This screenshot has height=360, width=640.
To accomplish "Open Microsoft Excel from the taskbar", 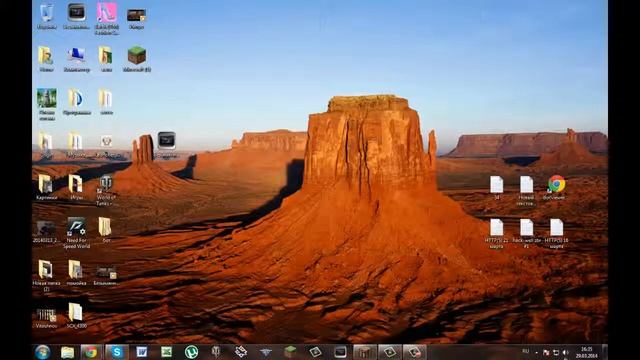I will pyautogui.click(x=166, y=352).
